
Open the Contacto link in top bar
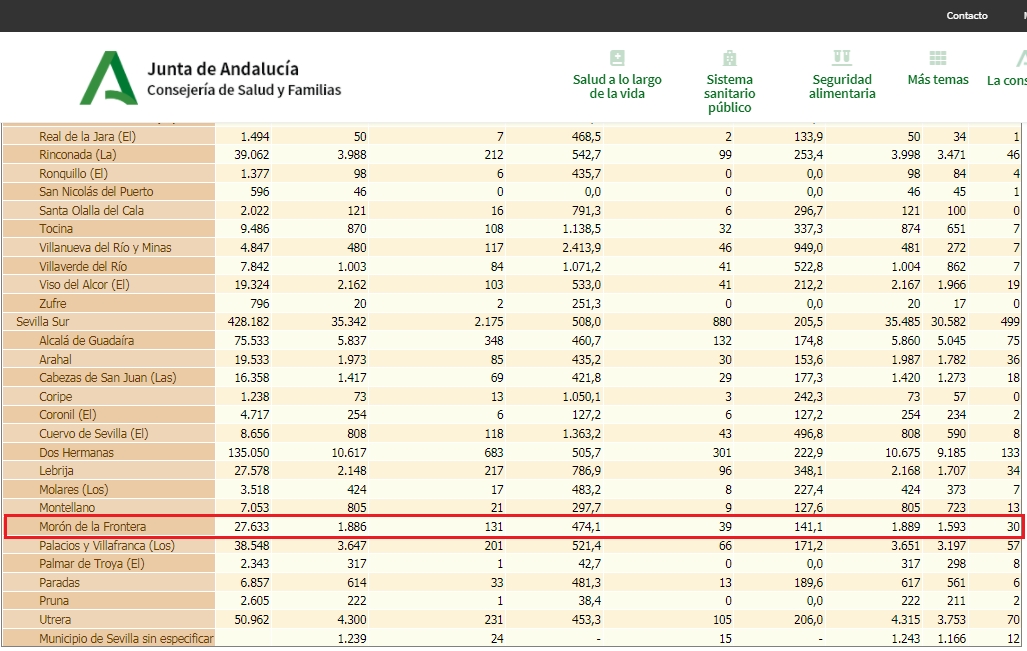(x=966, y=16)
